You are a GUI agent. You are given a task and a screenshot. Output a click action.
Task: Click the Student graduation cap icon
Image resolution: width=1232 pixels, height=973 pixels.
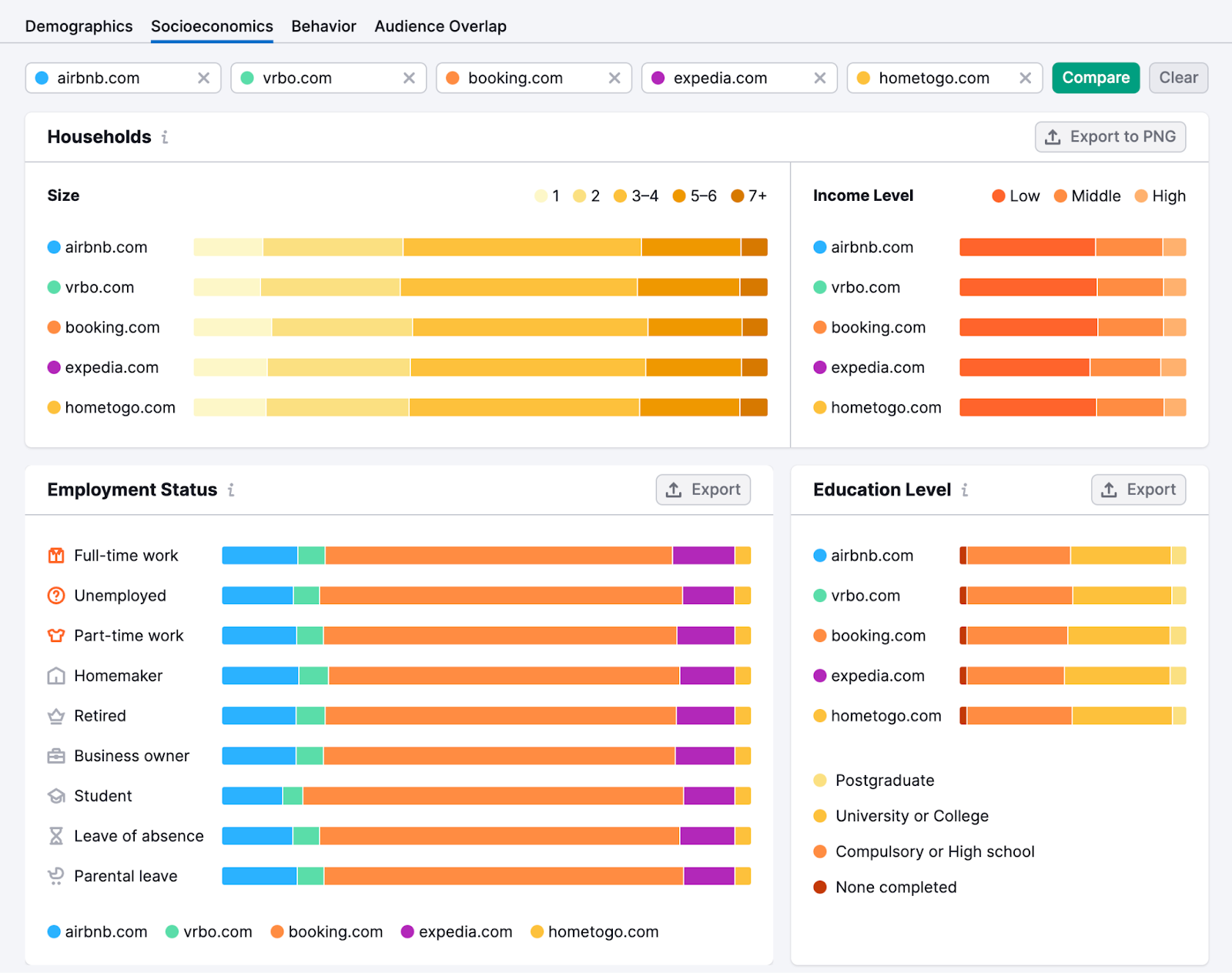coord(56,796)
